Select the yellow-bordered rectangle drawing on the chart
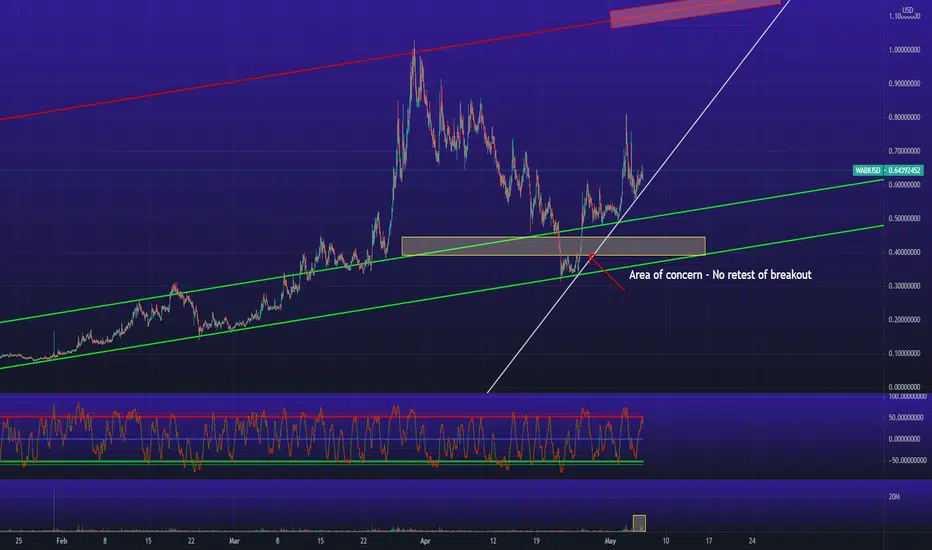This screenshot has width=932, height=550. pyautogui.click(x=553, y=246)
